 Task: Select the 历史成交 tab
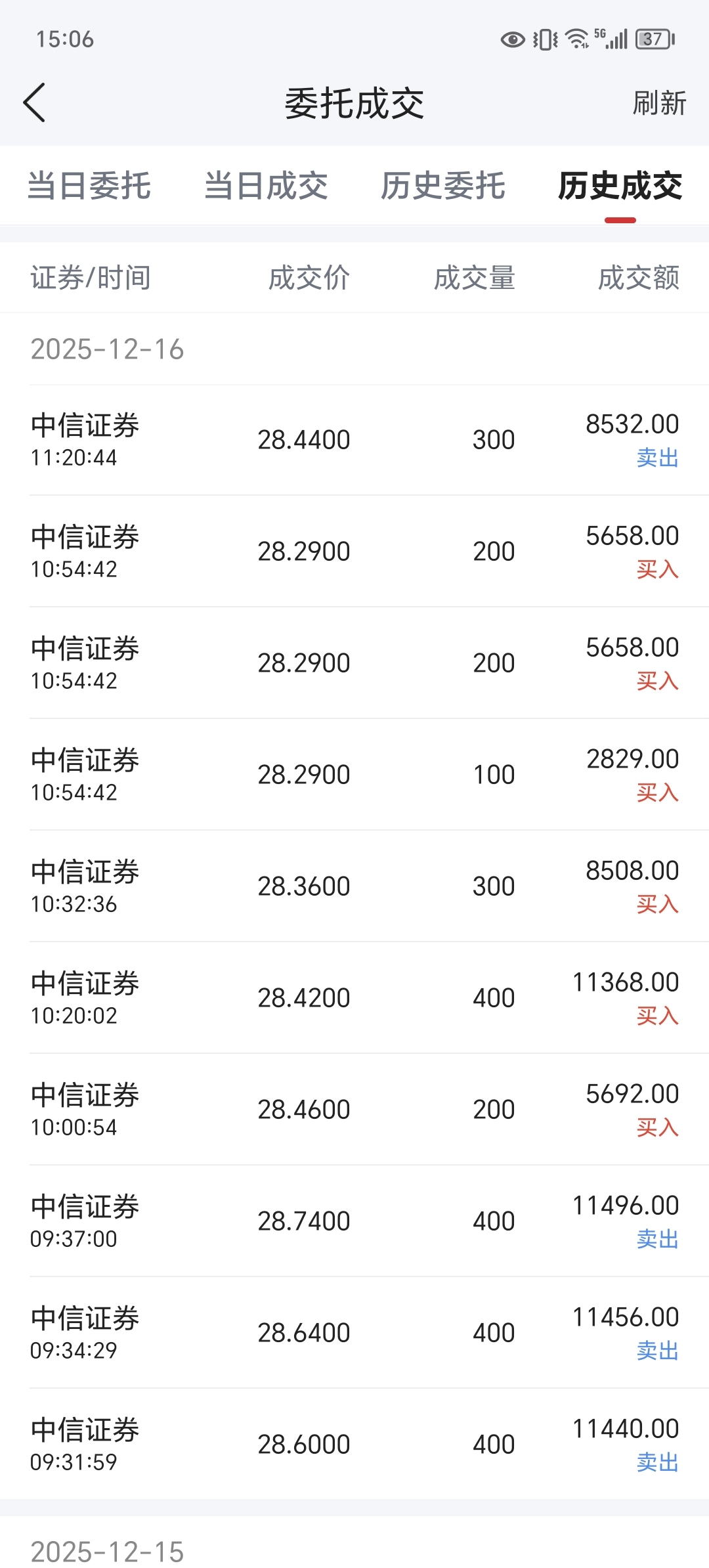[620, 185]
